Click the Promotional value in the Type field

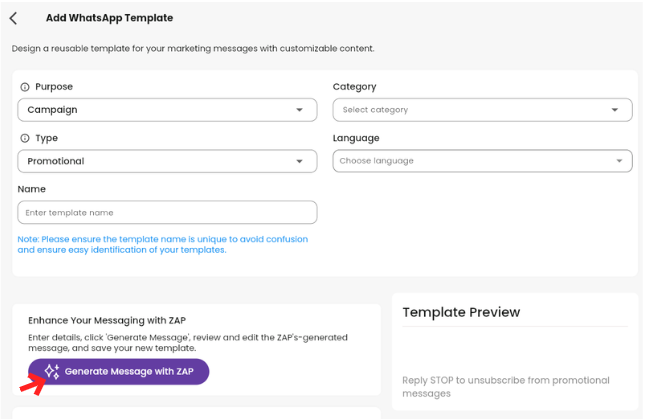point(56,161)
